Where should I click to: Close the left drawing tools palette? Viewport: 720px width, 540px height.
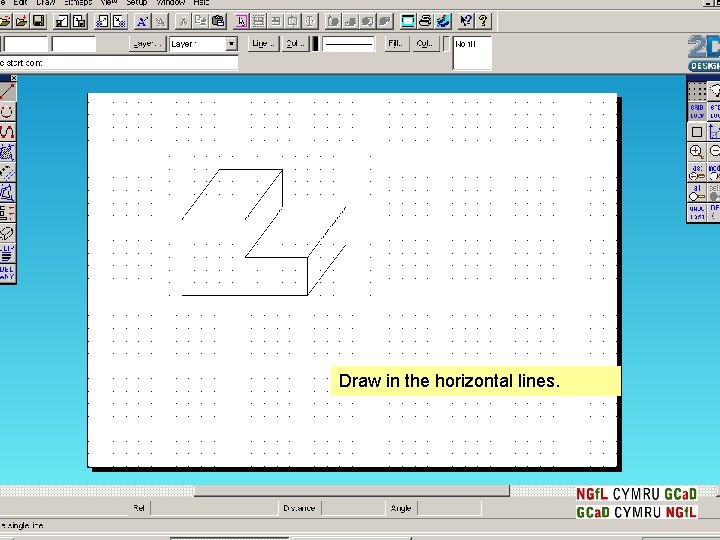[x=13, y=78]
